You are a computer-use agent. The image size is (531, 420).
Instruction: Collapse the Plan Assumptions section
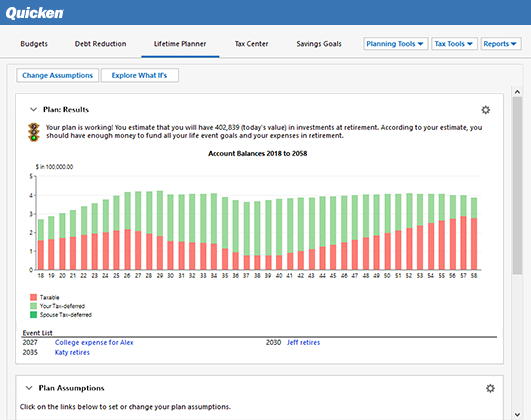[29, 388]
